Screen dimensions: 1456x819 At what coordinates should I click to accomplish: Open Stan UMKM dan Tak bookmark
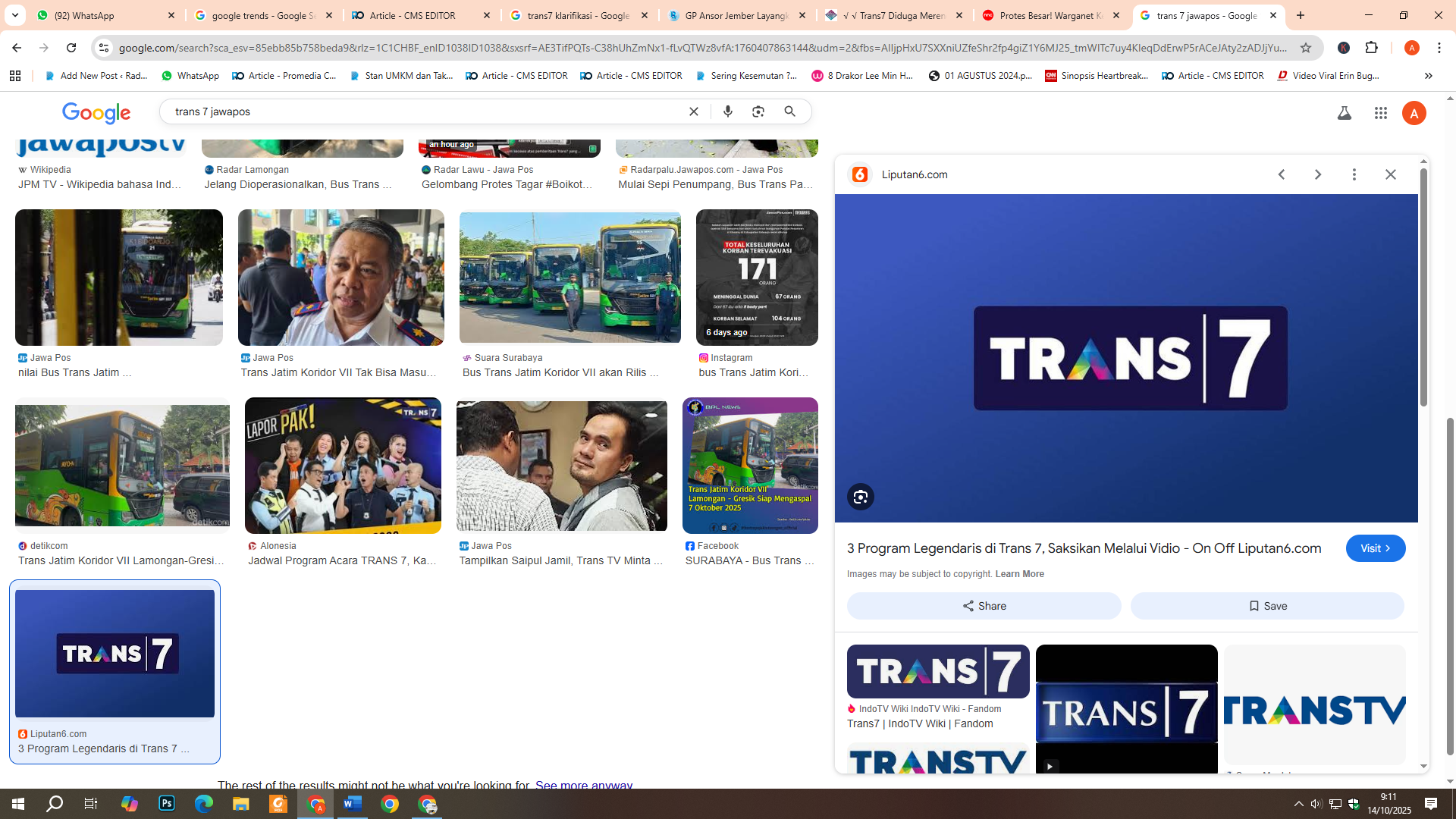[x=401, y=76]
